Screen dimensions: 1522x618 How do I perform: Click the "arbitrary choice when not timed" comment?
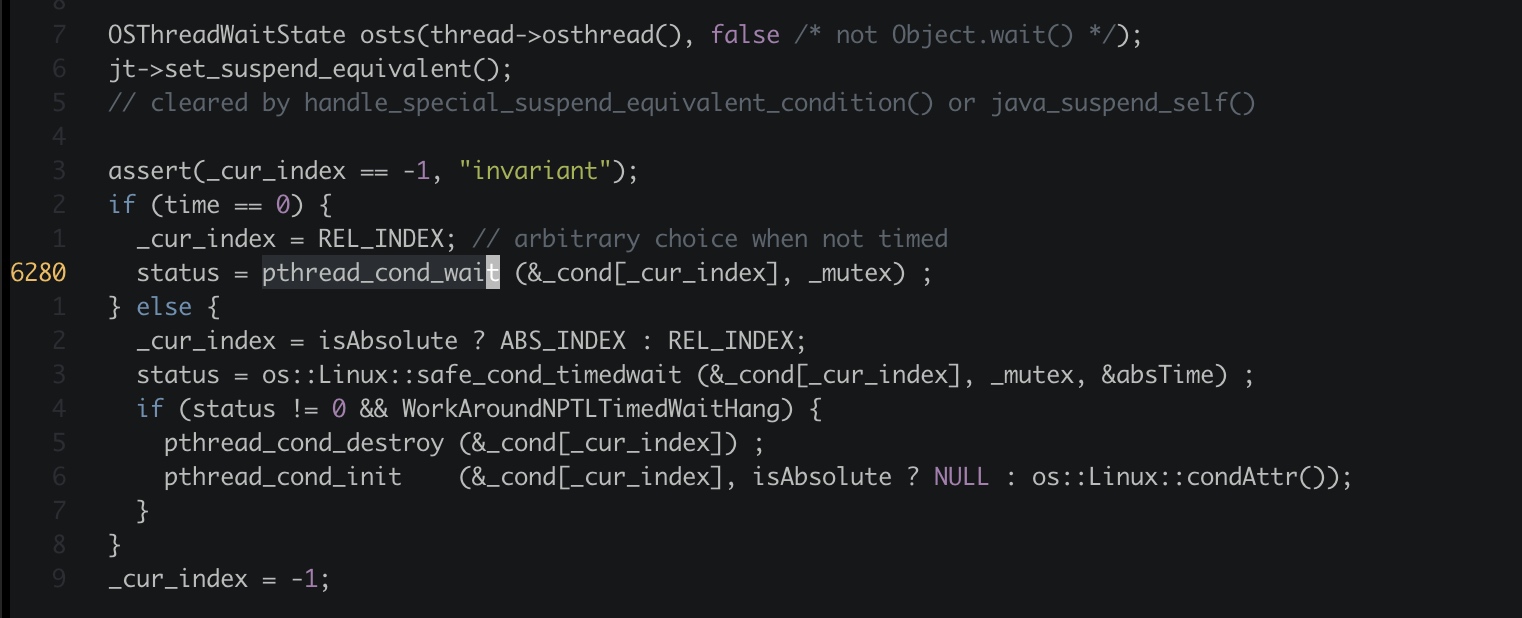point(710,239)
